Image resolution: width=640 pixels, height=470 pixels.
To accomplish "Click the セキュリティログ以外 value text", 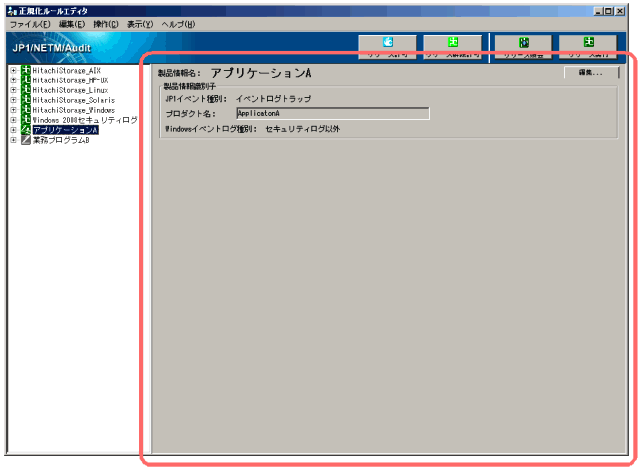I will [x=302, y=129].
